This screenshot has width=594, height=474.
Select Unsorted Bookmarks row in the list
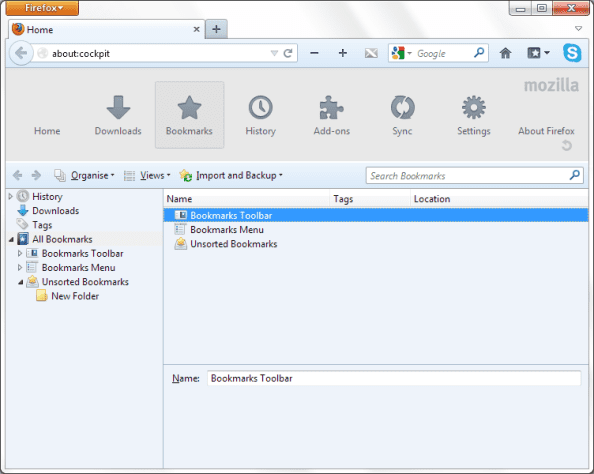376,244
